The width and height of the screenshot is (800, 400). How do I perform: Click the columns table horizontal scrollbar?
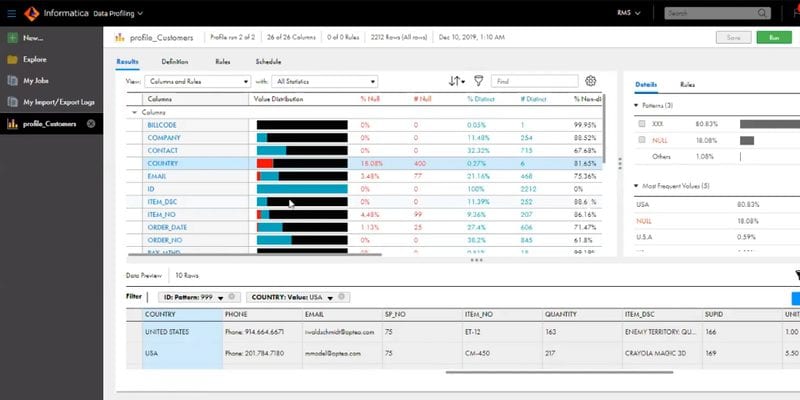coord(255,254)
